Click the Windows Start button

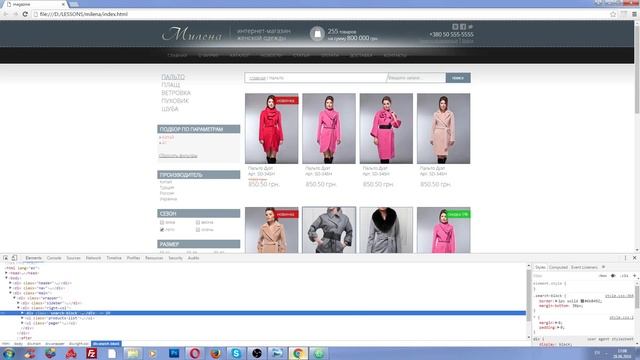9,353
